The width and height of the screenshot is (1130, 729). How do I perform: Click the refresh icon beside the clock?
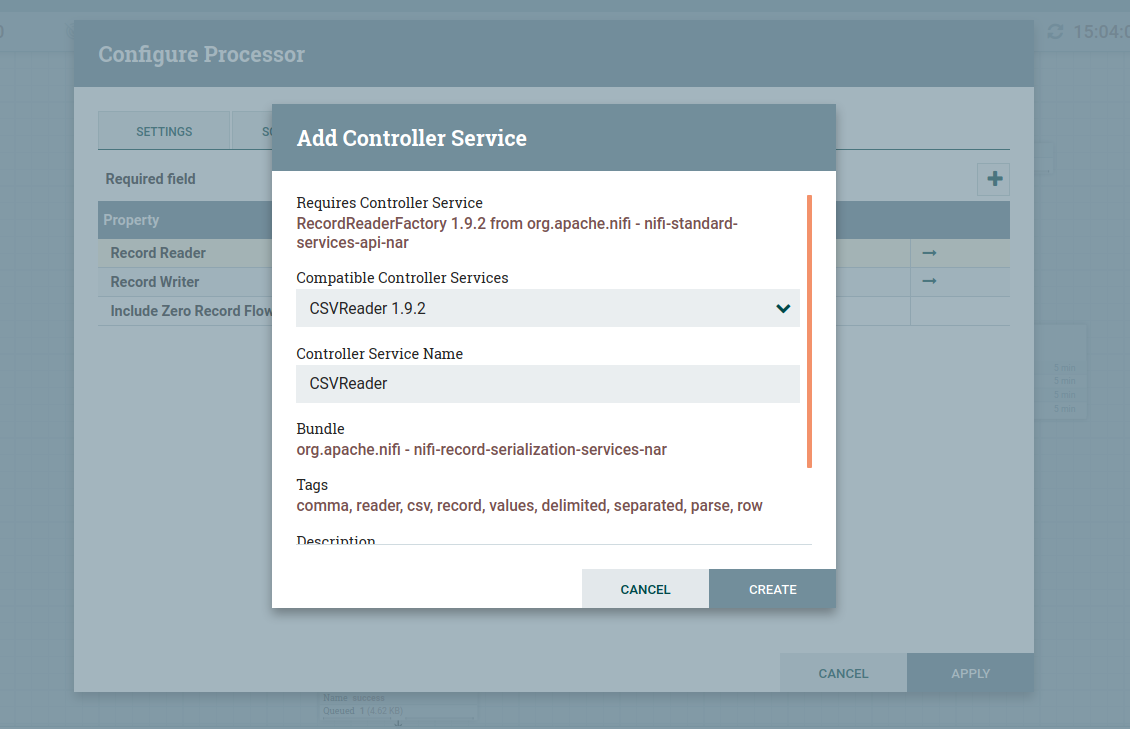point(1055,32)
